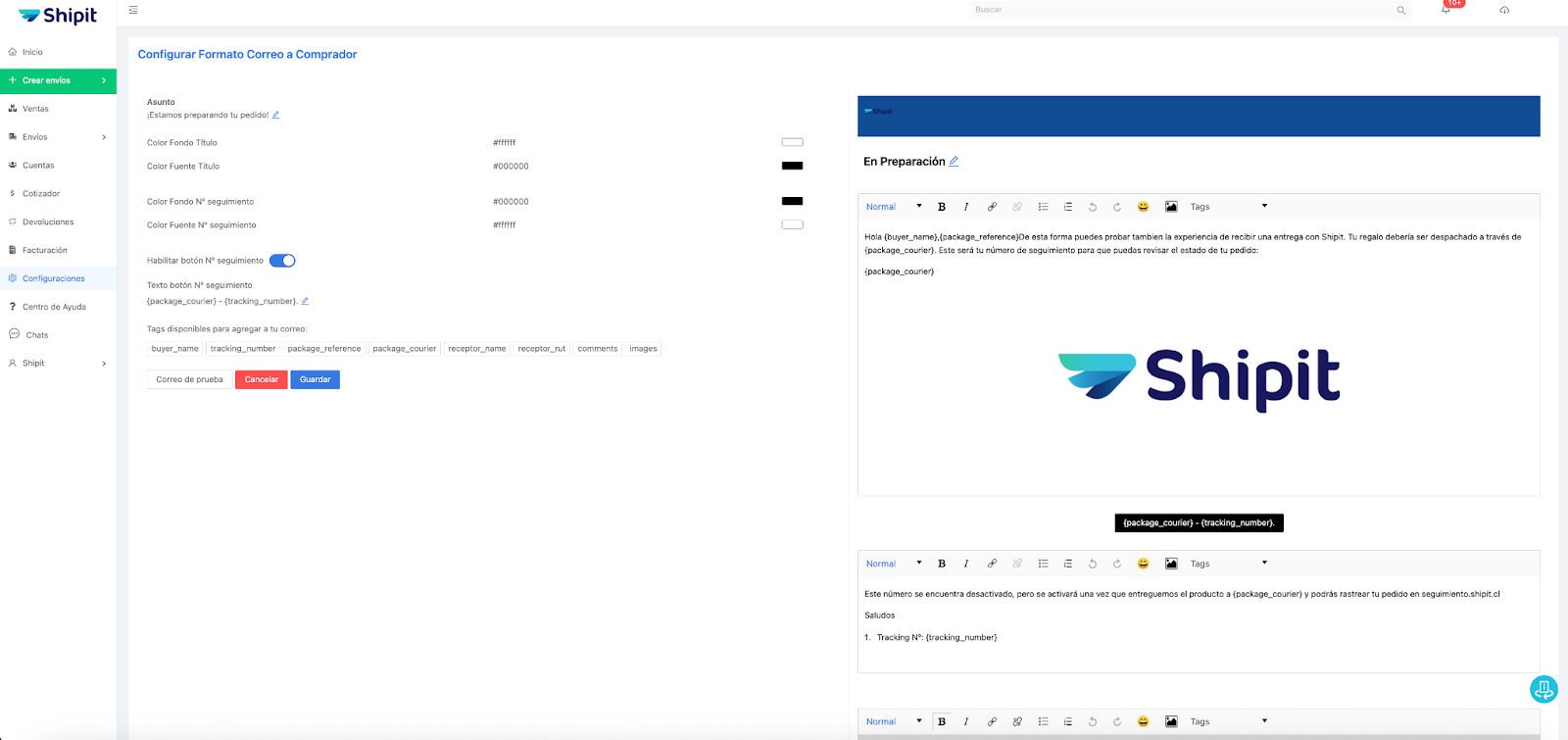Viewport: 1568px width, 740px height.
Task: Go to Facturación in the sidebar
Action: (x=45, y=250)
